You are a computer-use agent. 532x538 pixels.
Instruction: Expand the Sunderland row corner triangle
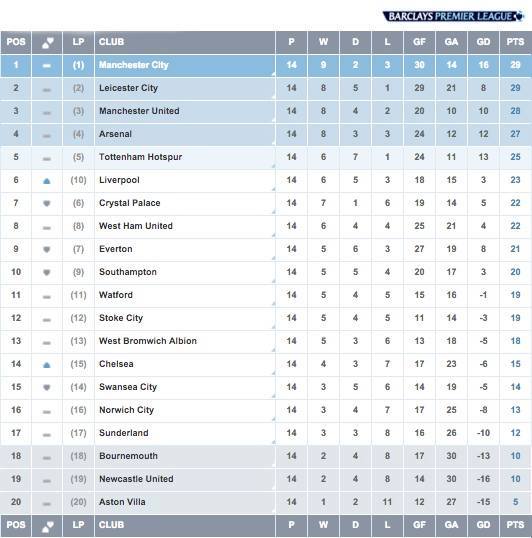273,442
